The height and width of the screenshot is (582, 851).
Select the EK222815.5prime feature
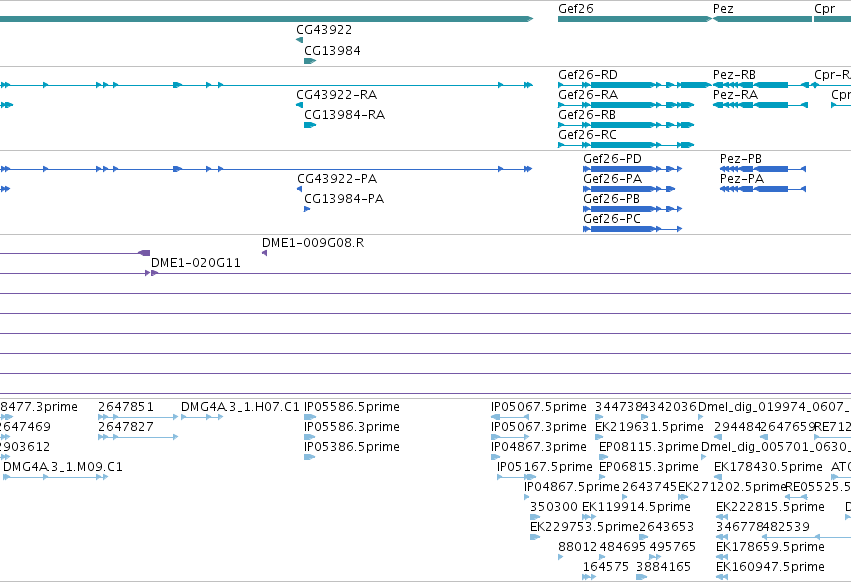(722, 517)
